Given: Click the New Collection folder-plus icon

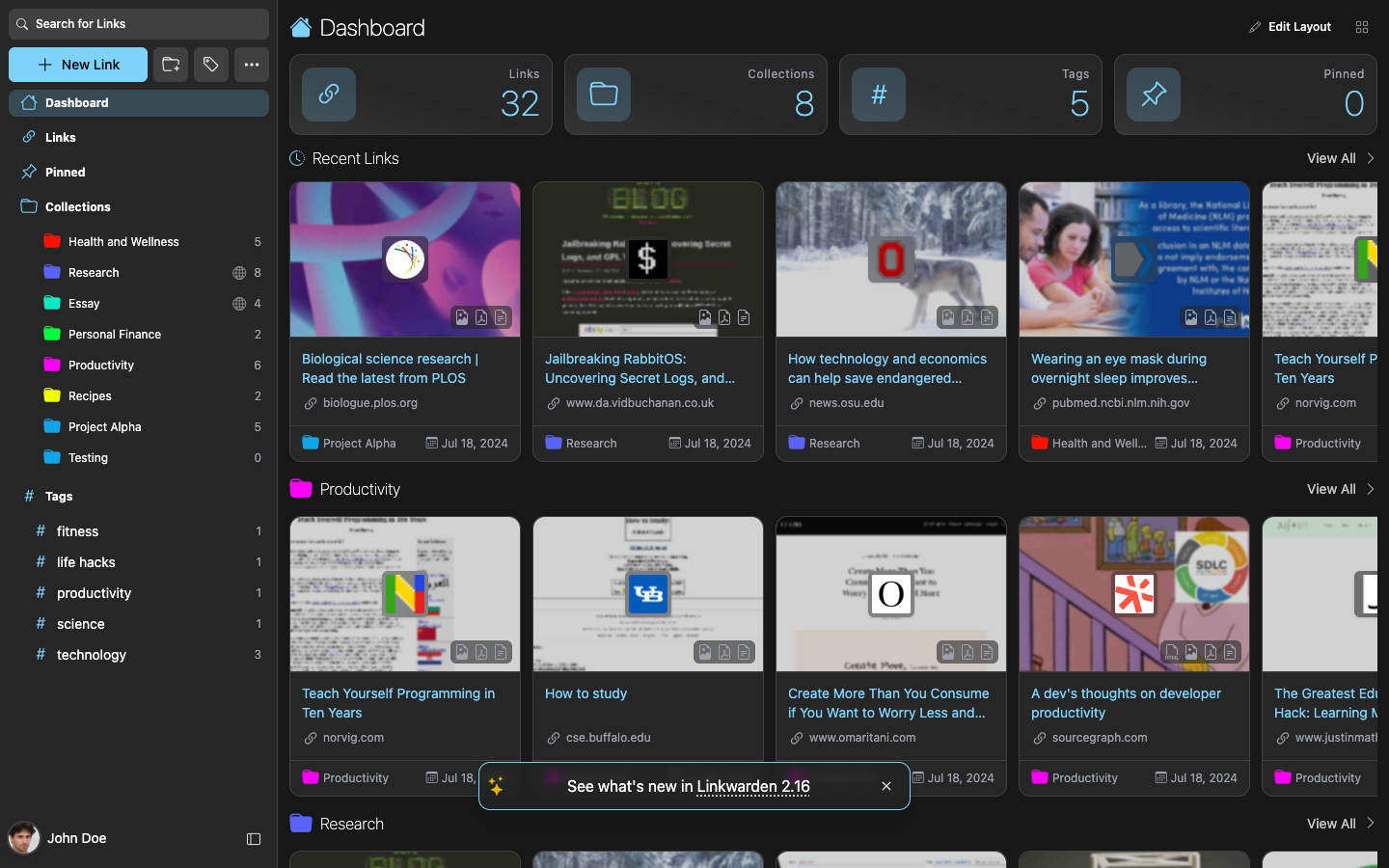Looking at the screenshot, I should coord(171,65).
